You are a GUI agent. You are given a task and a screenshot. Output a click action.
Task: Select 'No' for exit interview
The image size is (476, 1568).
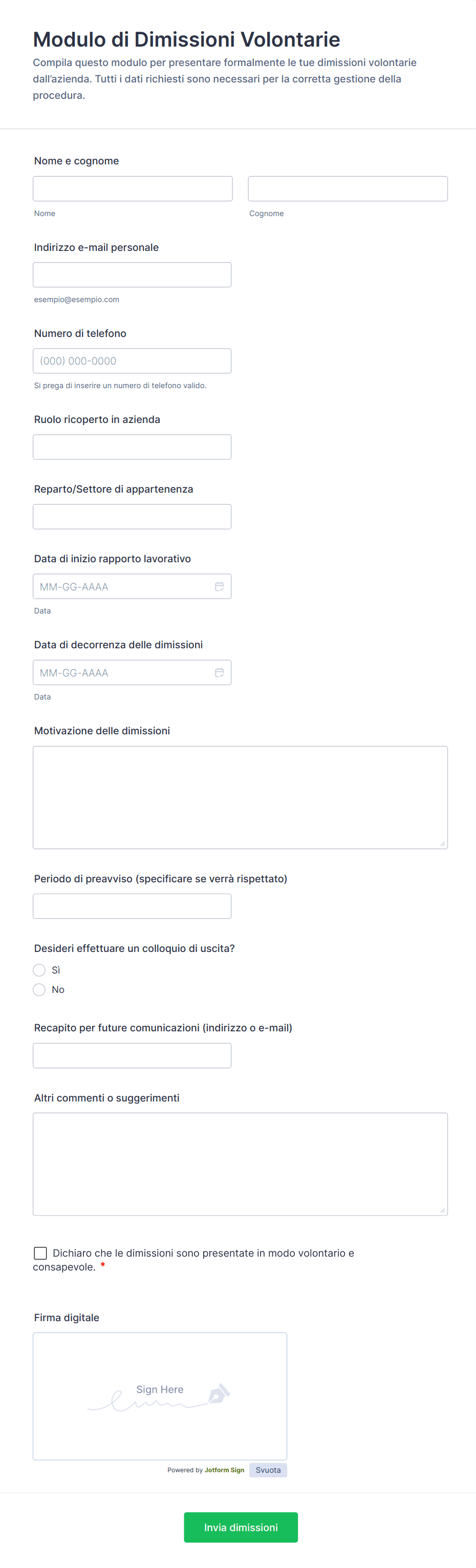[x=39, y=989]
